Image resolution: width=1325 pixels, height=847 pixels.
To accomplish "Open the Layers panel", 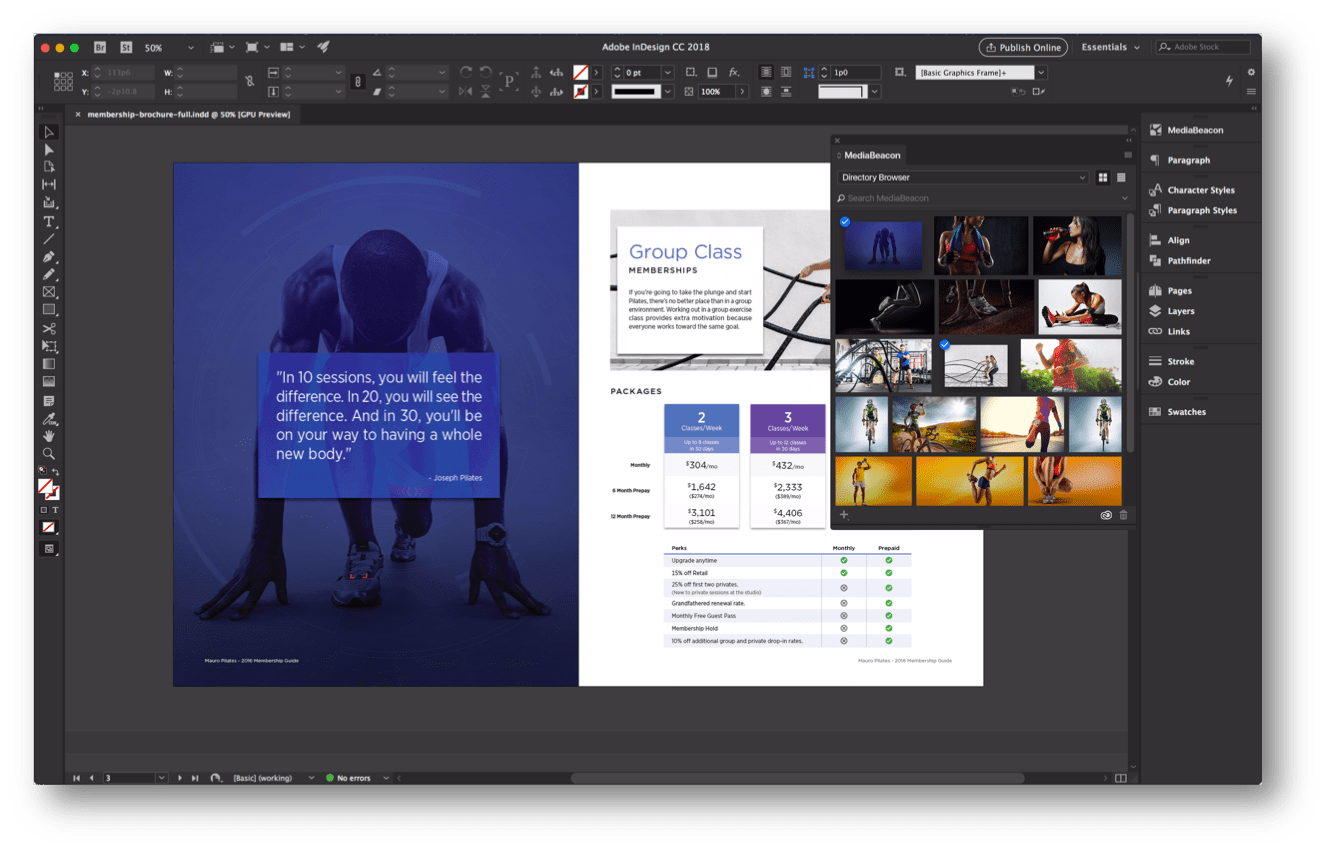I will click(x=1180, y=311).
